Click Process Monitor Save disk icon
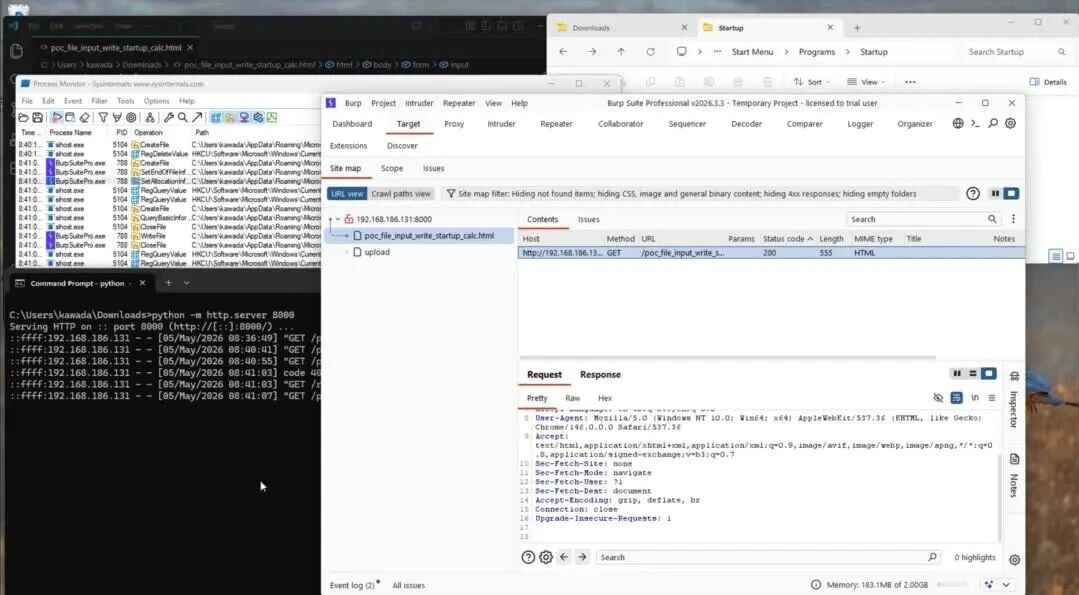The image size is (1079, 595). (38, 118)
